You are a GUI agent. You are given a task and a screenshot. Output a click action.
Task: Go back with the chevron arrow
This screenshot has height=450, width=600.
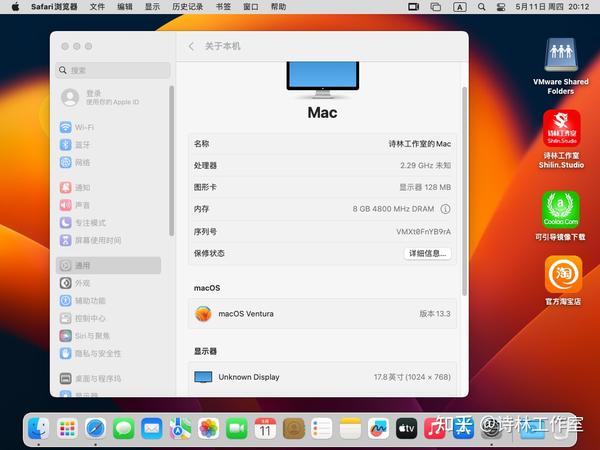(x=191, y=46)
